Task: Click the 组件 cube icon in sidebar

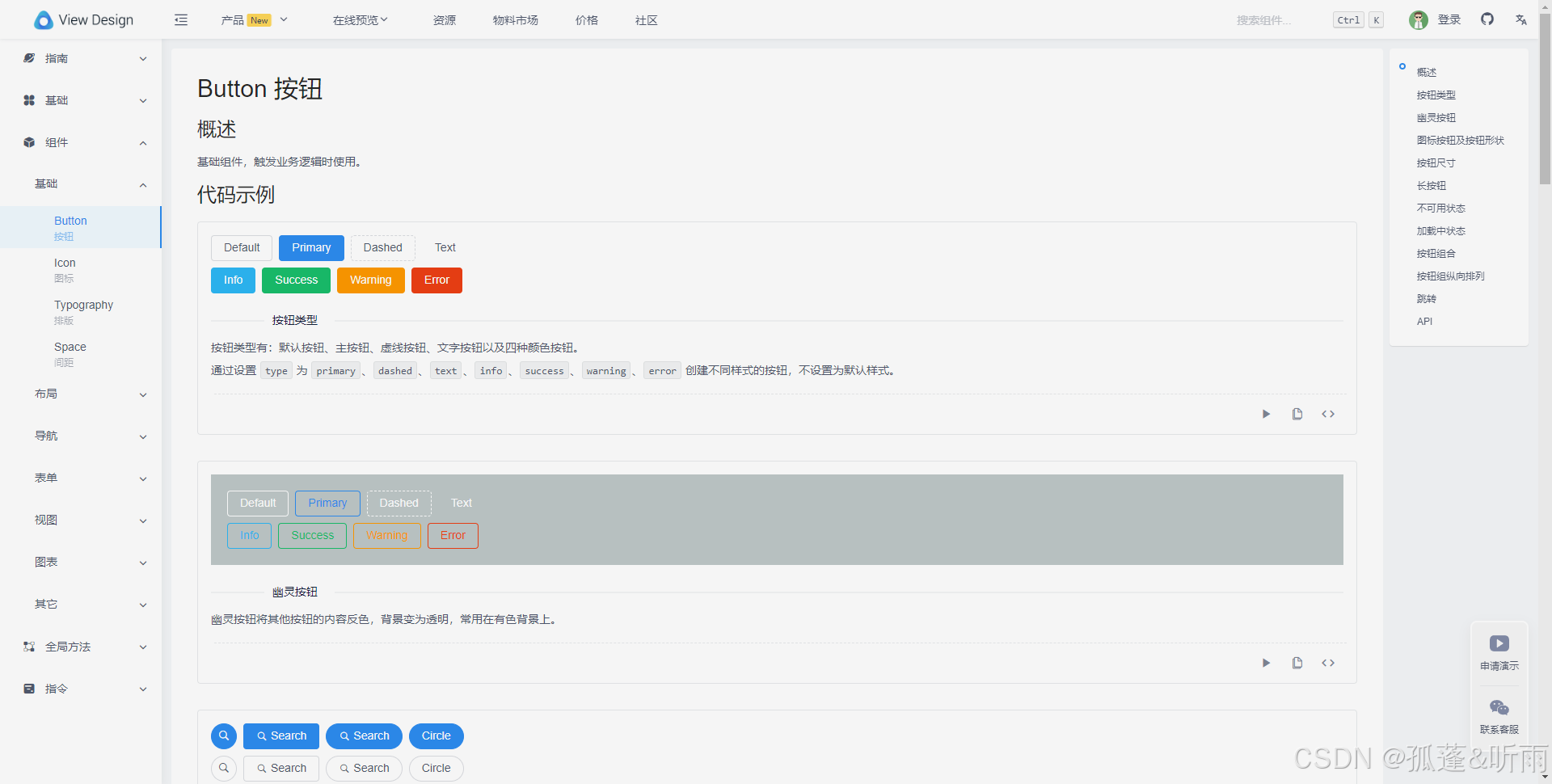Action: pyautogui.click(x=29, y=142)
